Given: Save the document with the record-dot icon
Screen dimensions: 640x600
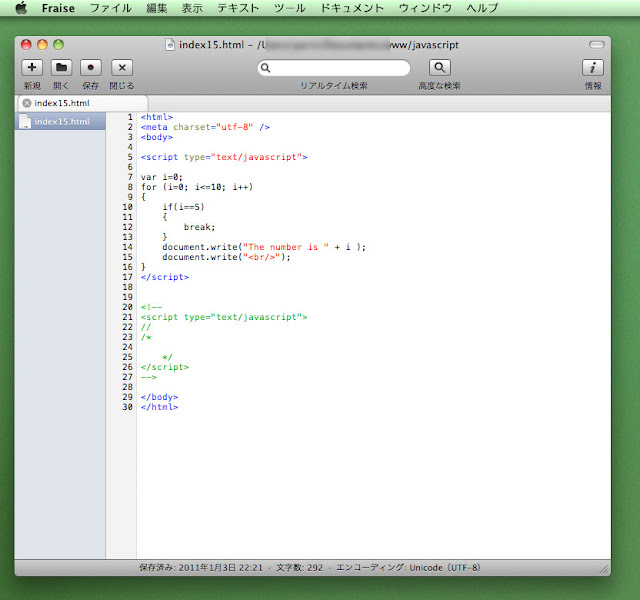Looking at the screenshot, I should tap(91, 67).
